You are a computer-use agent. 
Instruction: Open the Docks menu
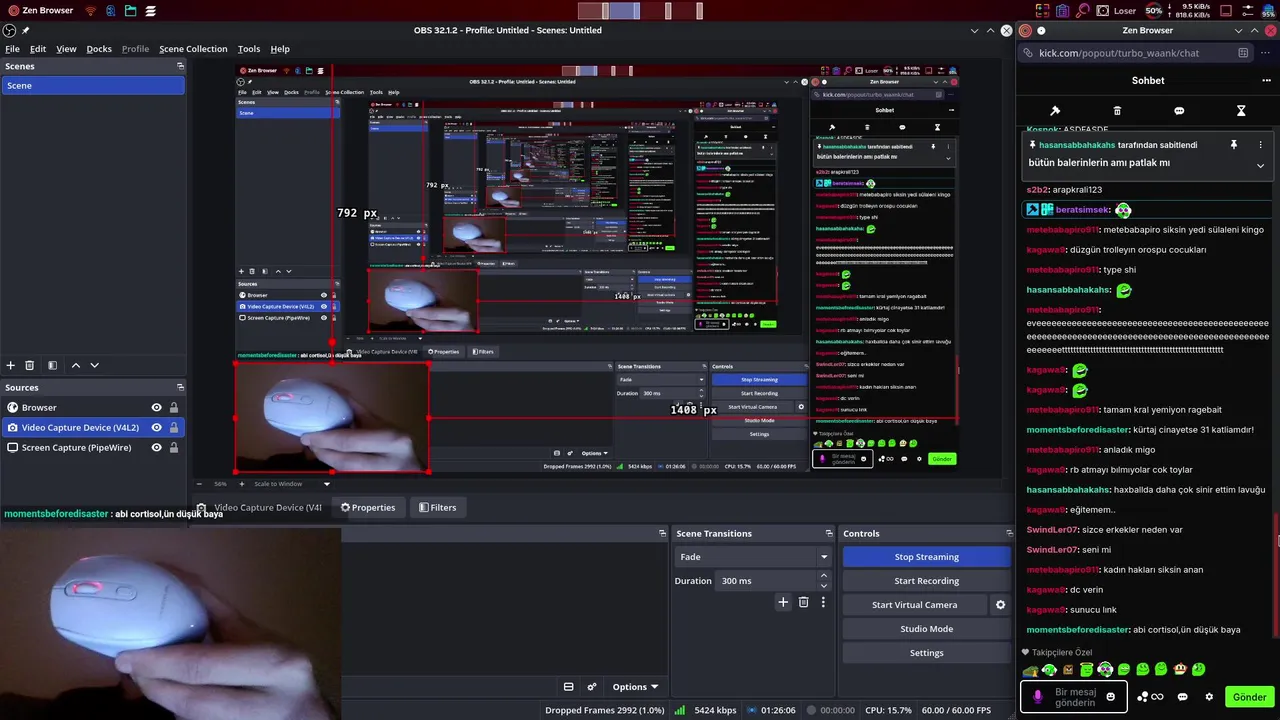(99, 49)
